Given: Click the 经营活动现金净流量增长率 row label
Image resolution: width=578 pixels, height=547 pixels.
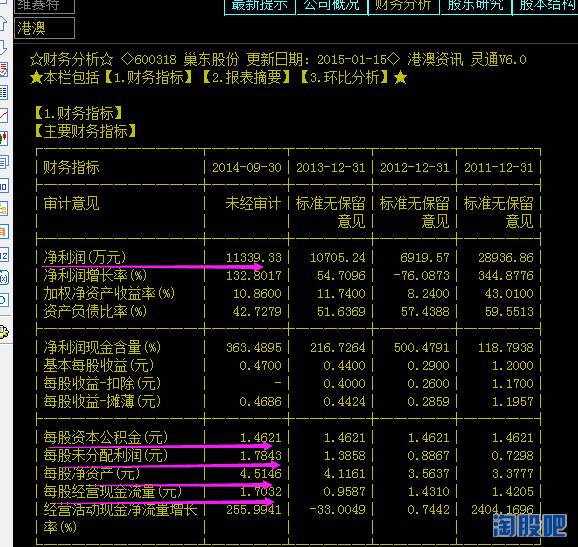Looking at the screenshot, I should 120,519.
